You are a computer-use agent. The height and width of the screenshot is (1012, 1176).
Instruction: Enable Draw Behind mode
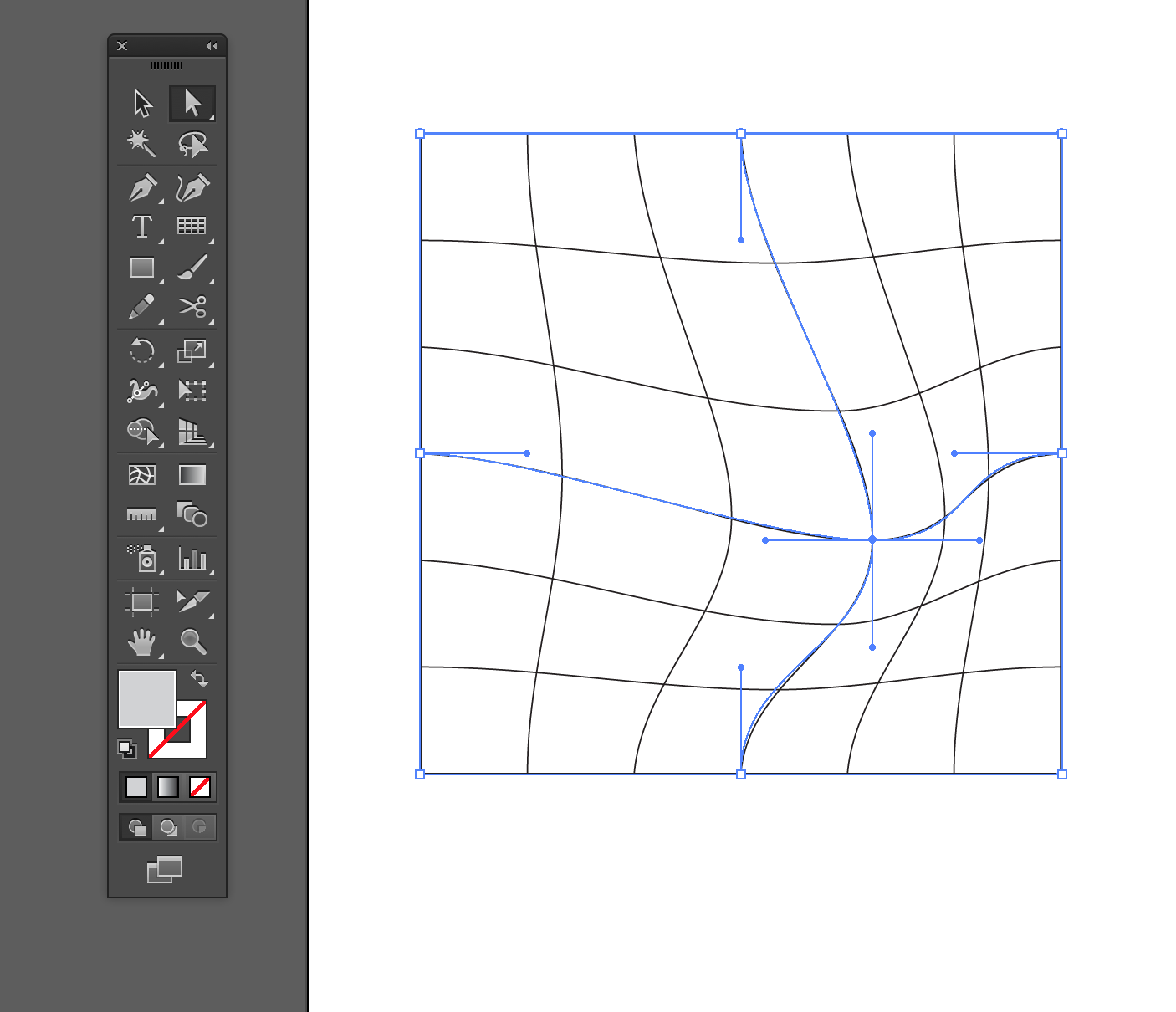pos(168,827)
